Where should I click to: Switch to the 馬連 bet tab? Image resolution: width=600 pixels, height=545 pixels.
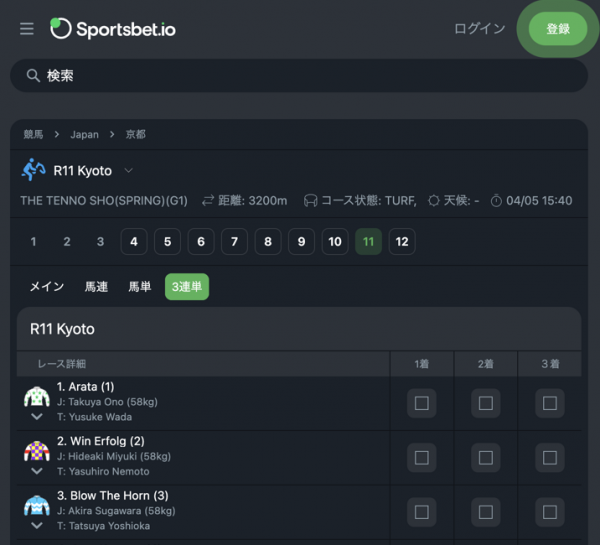(x=96, y=287)
